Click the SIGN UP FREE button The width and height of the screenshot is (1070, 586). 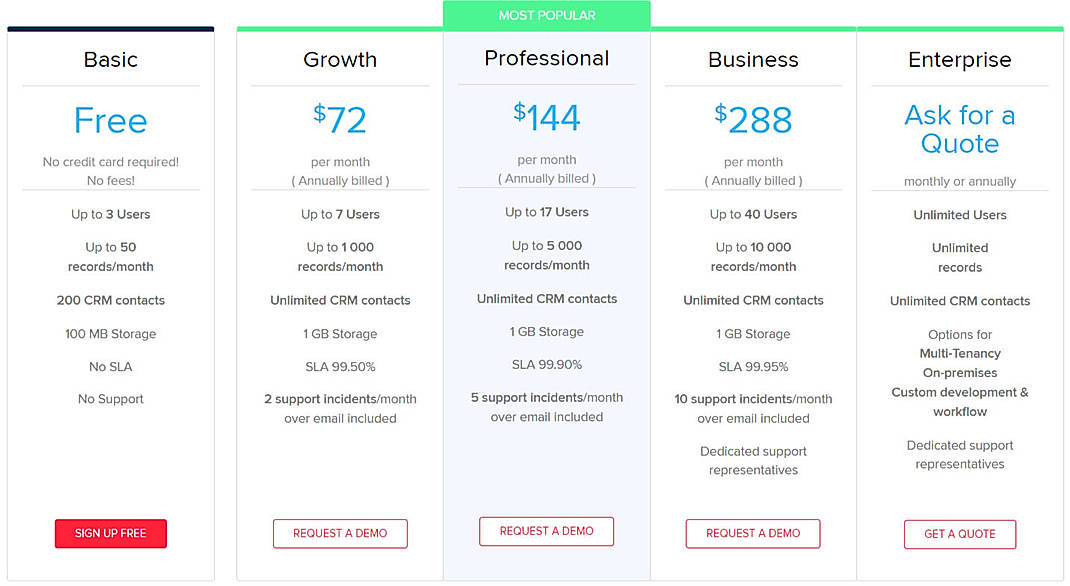click(x=110, y=533)
